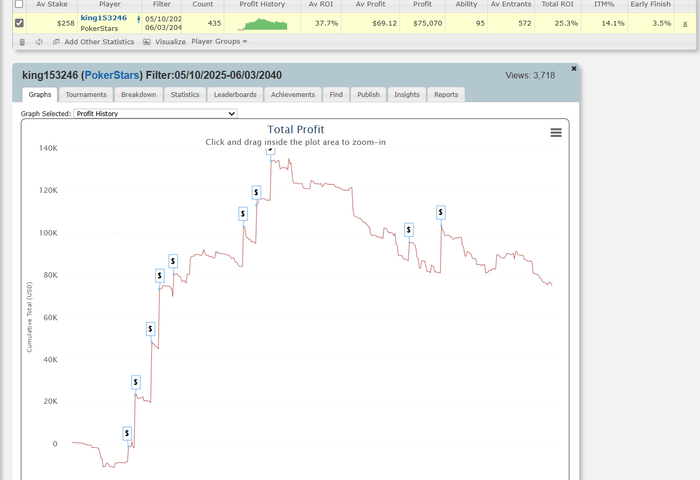Click the Views: 3,718 text
Image resolution: width=700 pixels, height=480 pixels.
pos(530,75)
